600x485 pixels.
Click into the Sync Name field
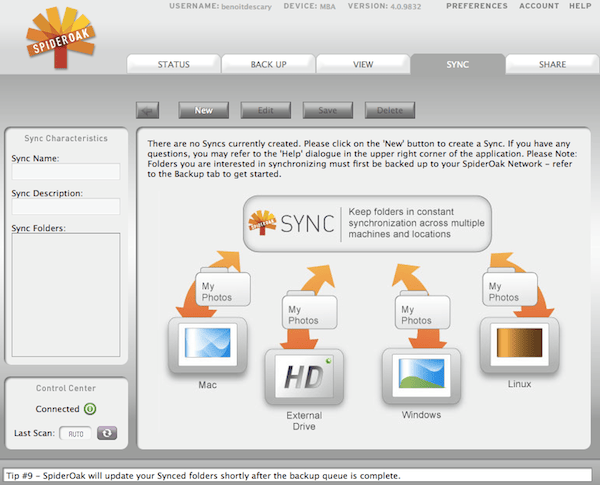66,172
